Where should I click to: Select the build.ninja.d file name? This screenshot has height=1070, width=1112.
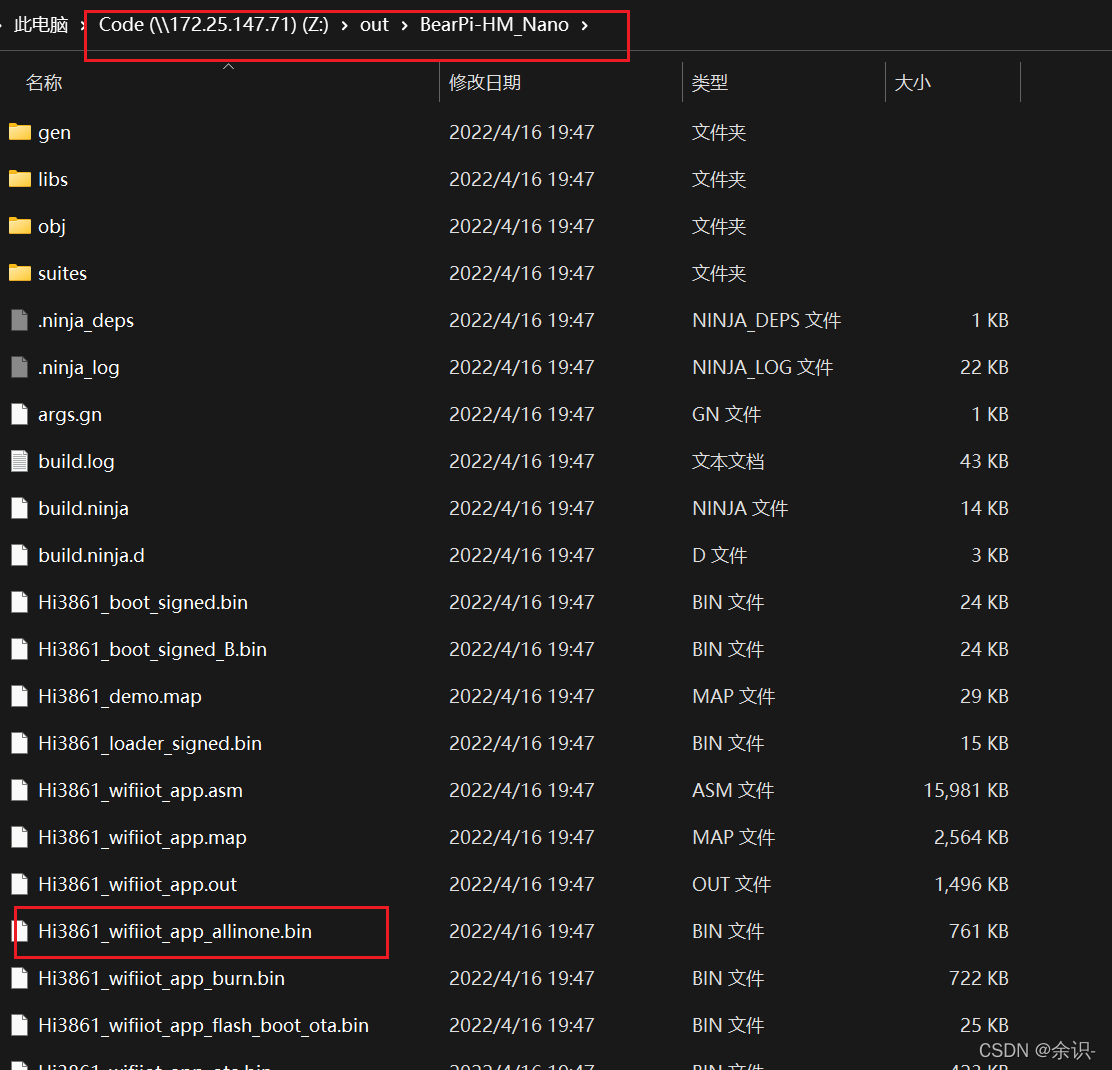[x=91, y=555]
